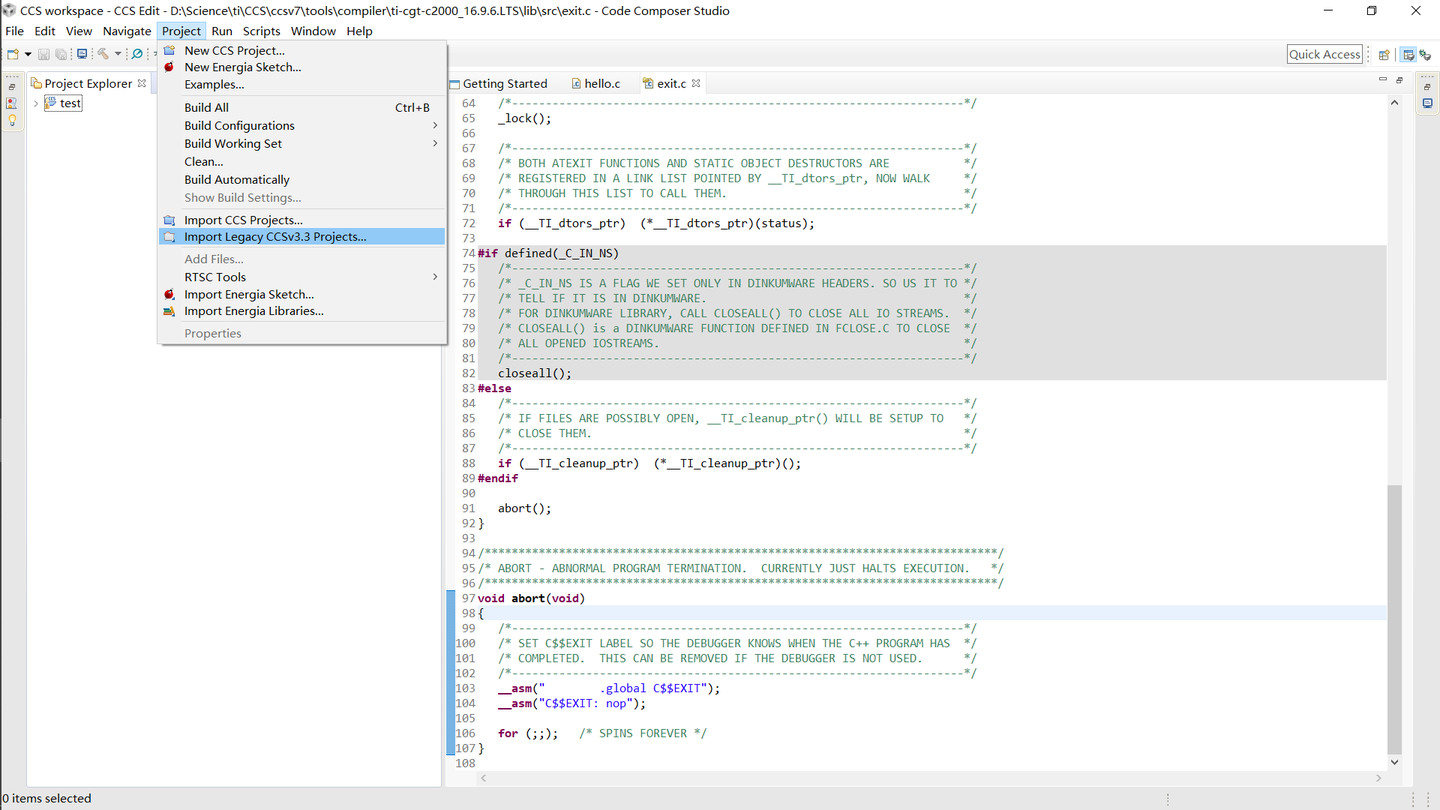Screen dimensions: 1440x810
Task: Choose New CCS Project... menu entry
Action: click(x=301, y=50)
